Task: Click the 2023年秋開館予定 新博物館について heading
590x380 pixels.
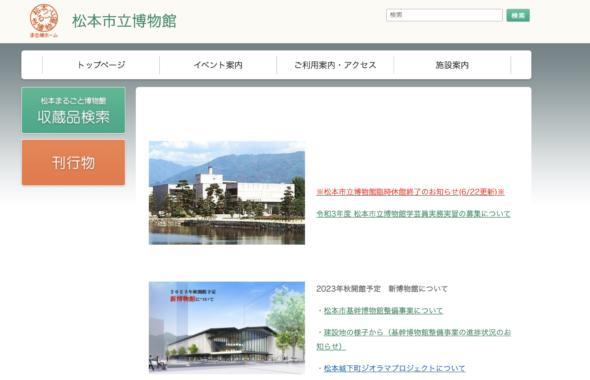Action: point(382,289)
